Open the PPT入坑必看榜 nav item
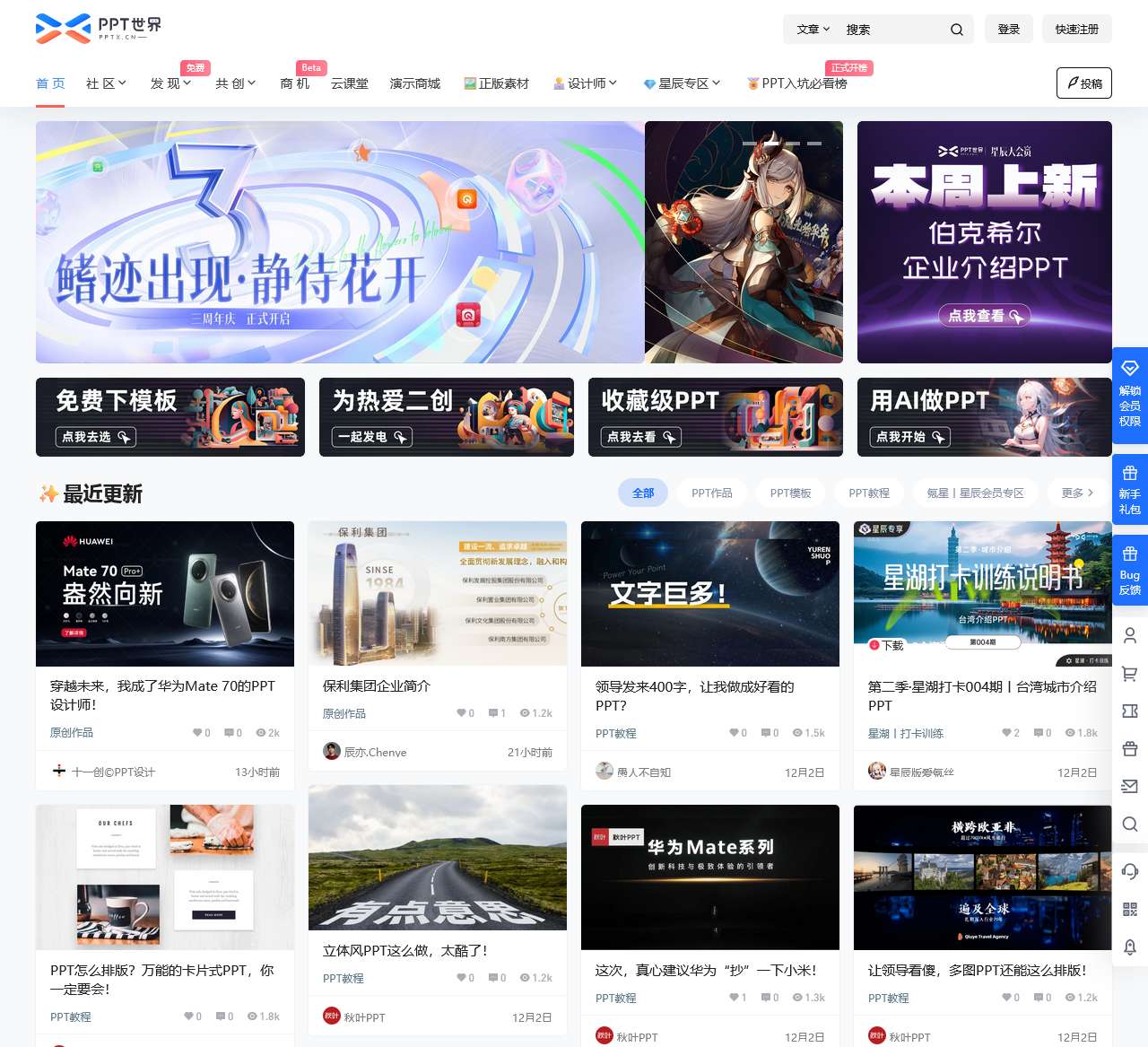The image size is (1148, 1047). tap(796, 83)
